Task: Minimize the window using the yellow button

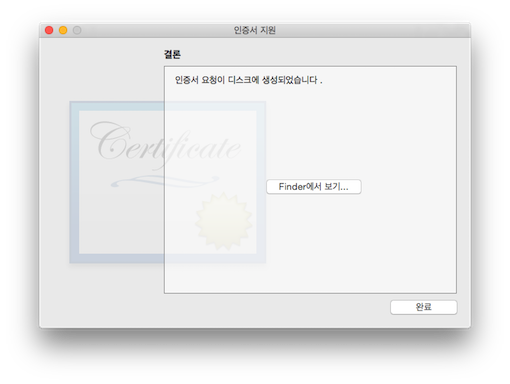Action: (63, 30)
